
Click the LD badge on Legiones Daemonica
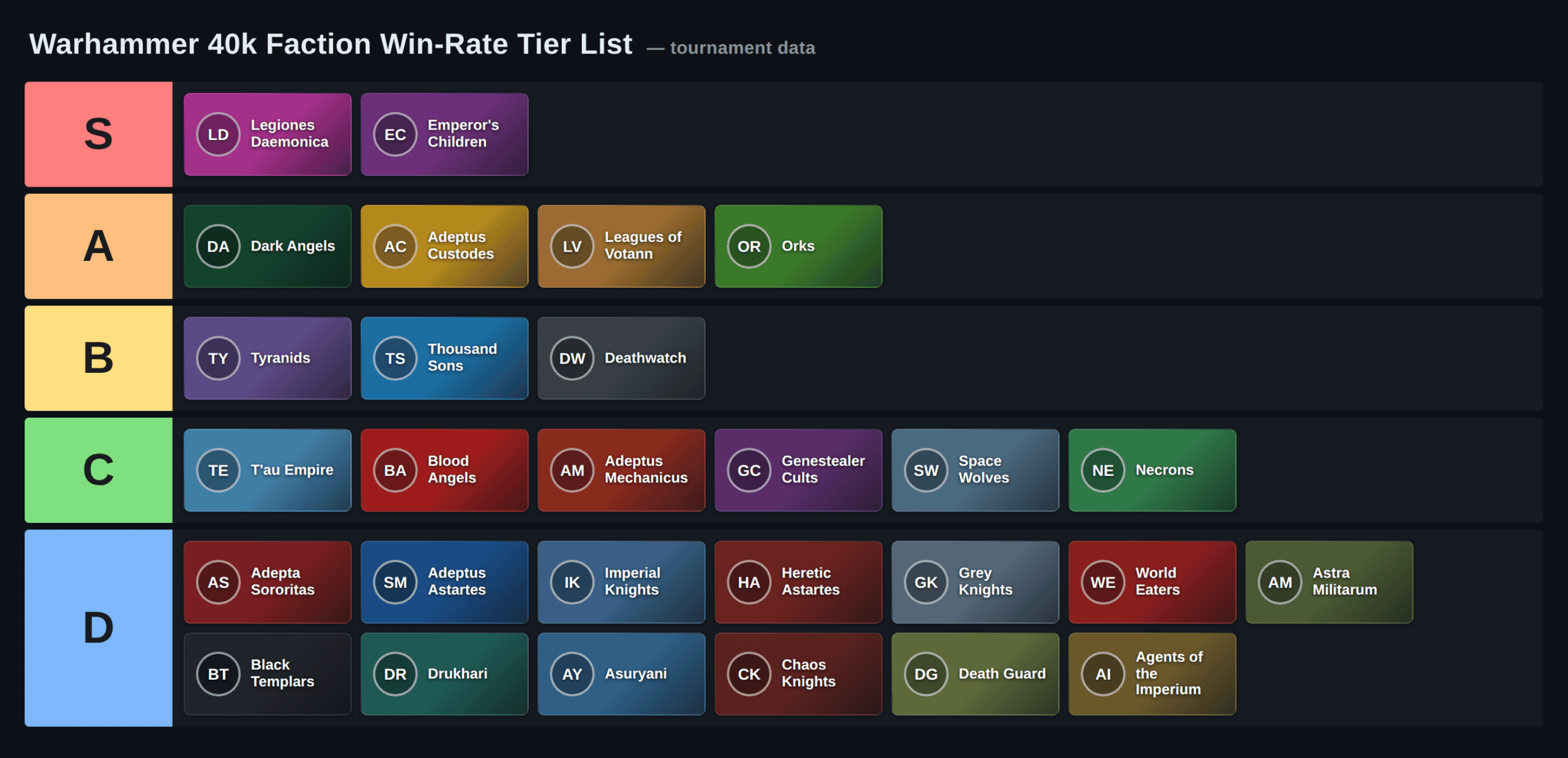coord(218,135)
